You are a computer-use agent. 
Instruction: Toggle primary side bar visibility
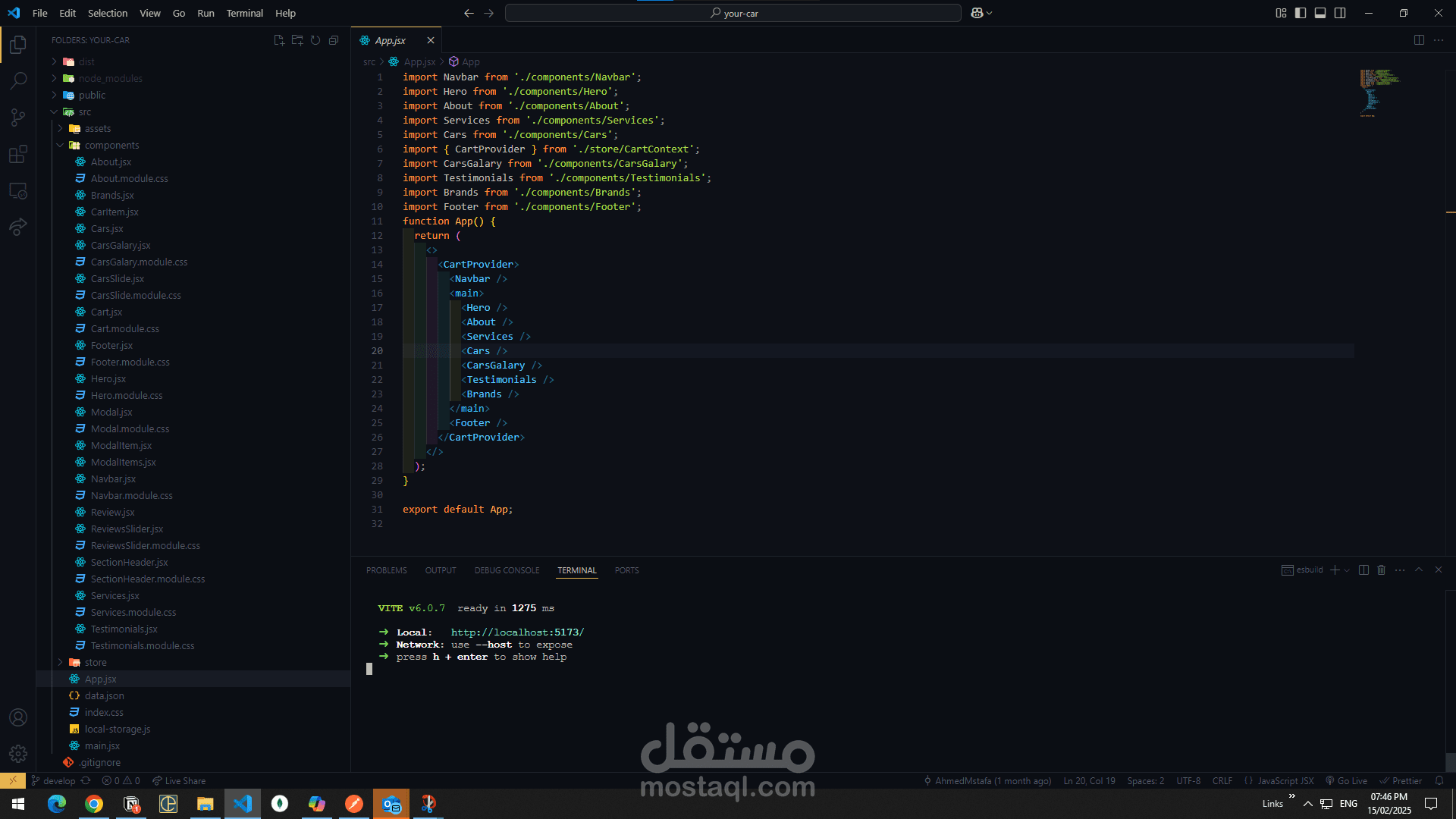click(x=1301, y=13)
